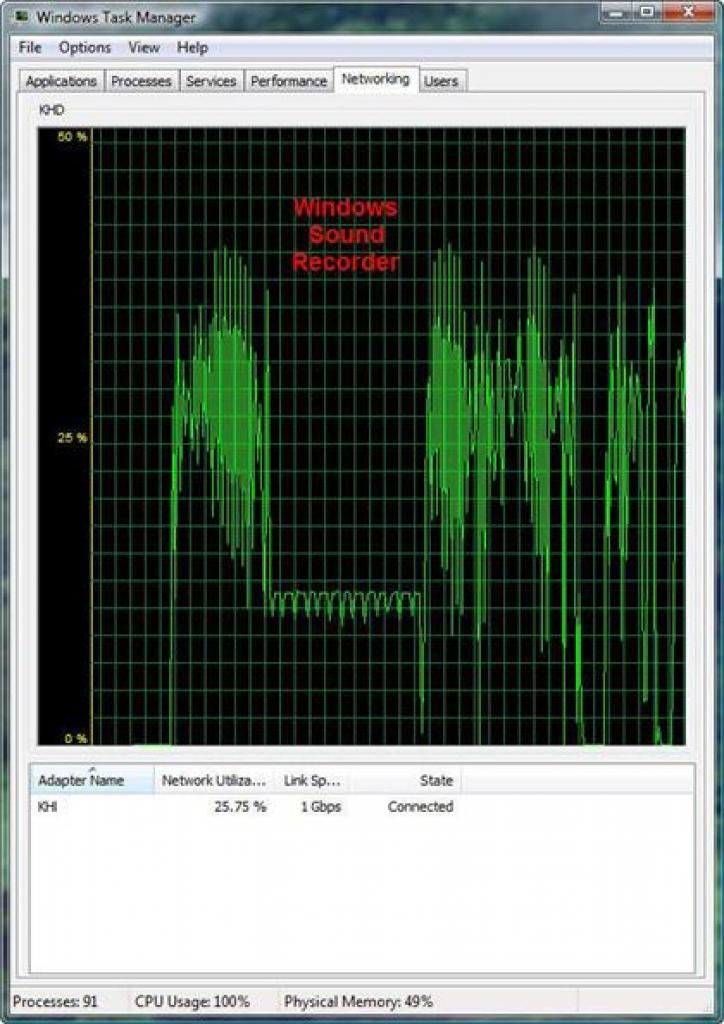The height and width of the screenshot is (1024, 724).
Task: Switch to the Services tab
Action: 211,81
